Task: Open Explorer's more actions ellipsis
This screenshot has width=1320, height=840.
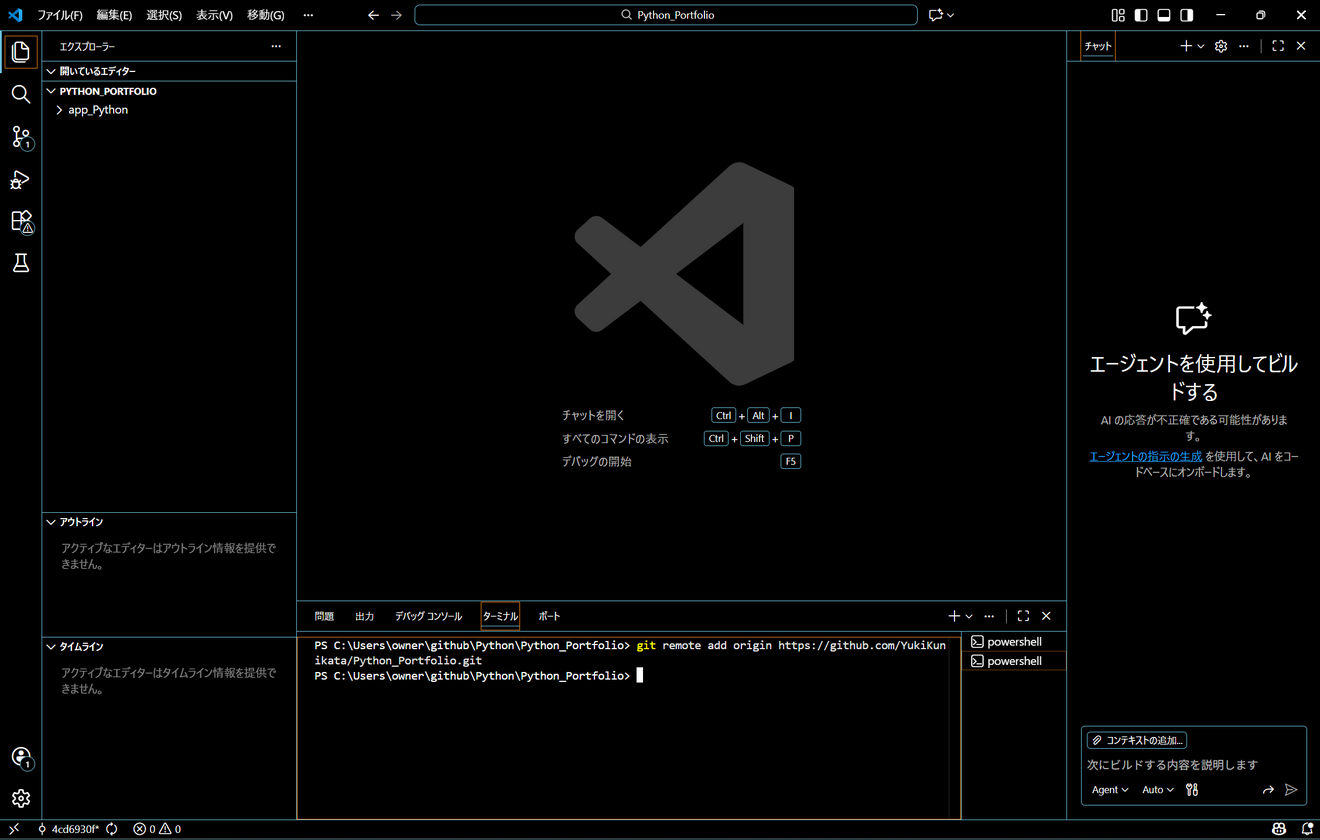Action: click(276, 46)
